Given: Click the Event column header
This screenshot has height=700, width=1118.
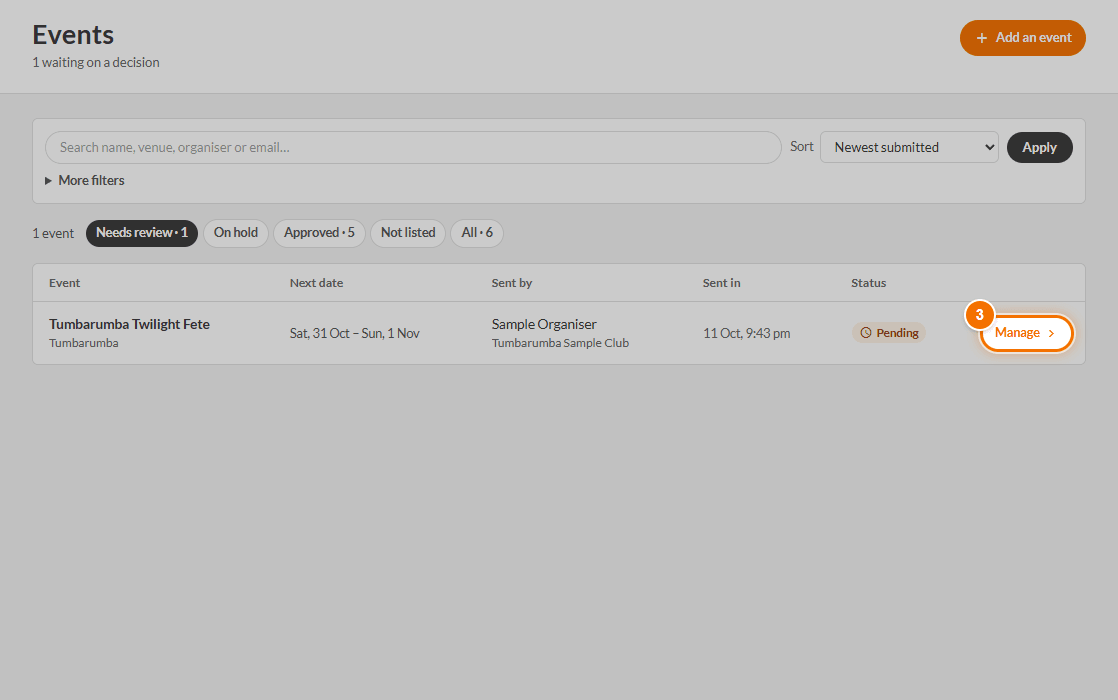Looking at the screenshot, I should point(64,283).
